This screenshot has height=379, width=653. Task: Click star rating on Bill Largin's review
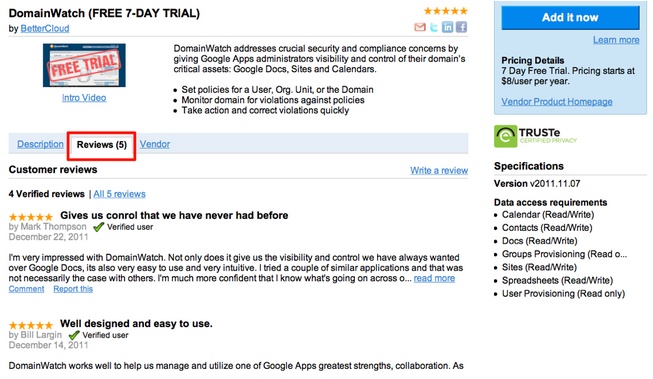(x=31, y=325)
